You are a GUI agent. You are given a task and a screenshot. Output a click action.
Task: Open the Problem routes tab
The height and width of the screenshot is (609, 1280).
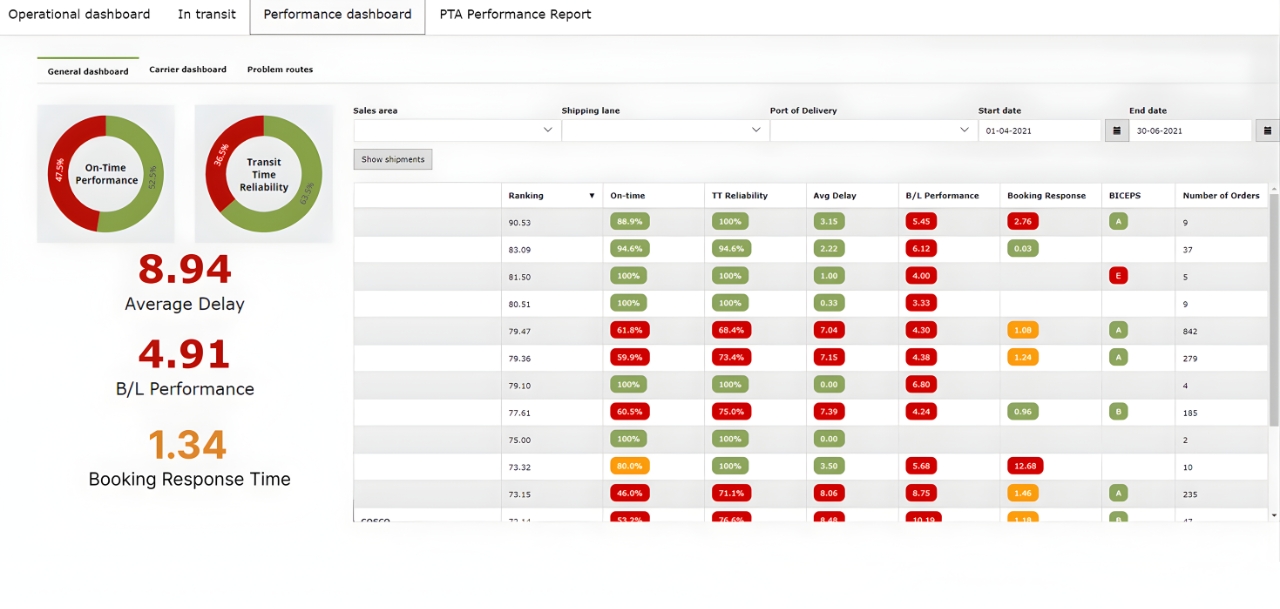point(281,69)
